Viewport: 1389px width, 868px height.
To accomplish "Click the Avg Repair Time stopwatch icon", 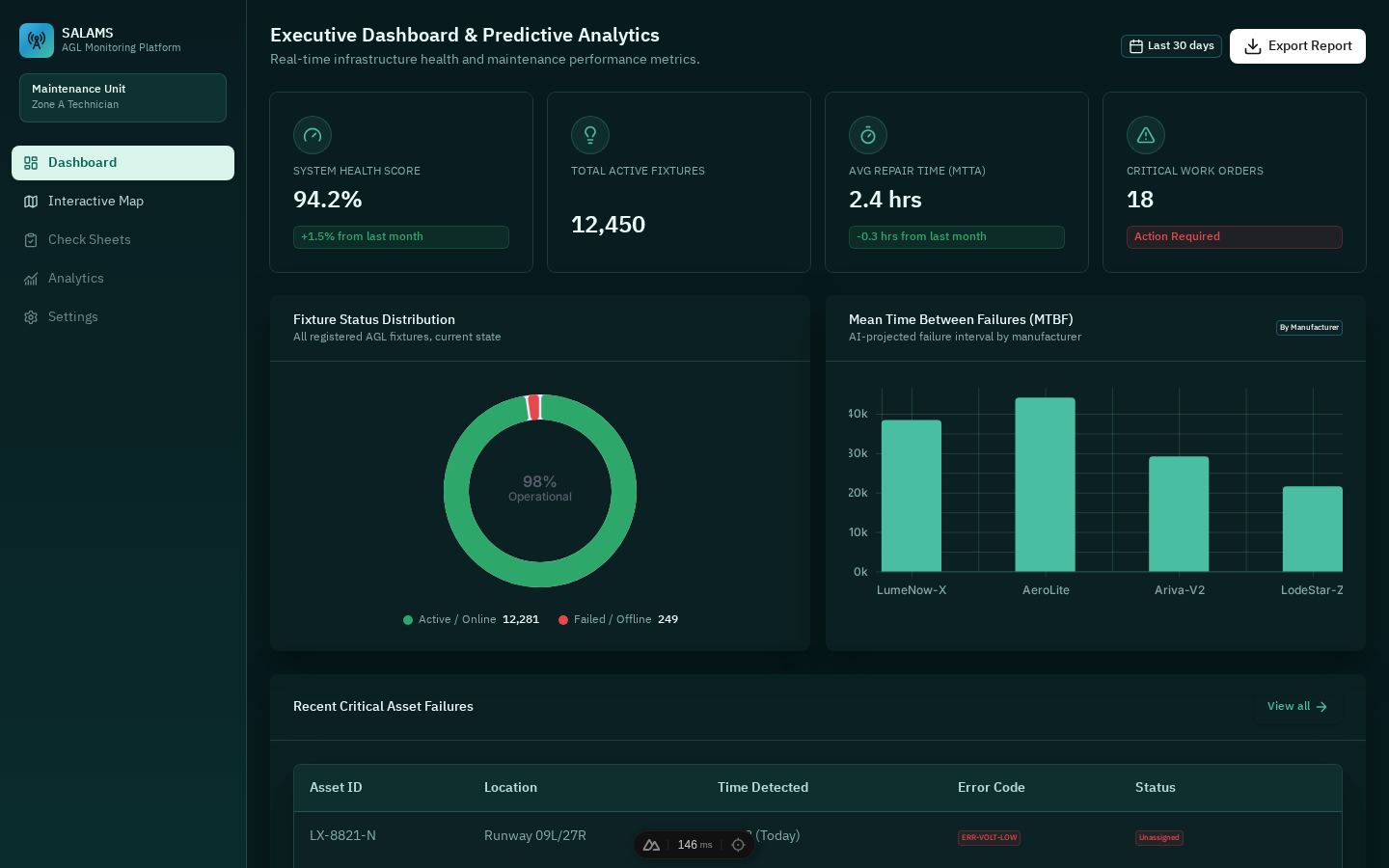I will (x=868, y=135).
